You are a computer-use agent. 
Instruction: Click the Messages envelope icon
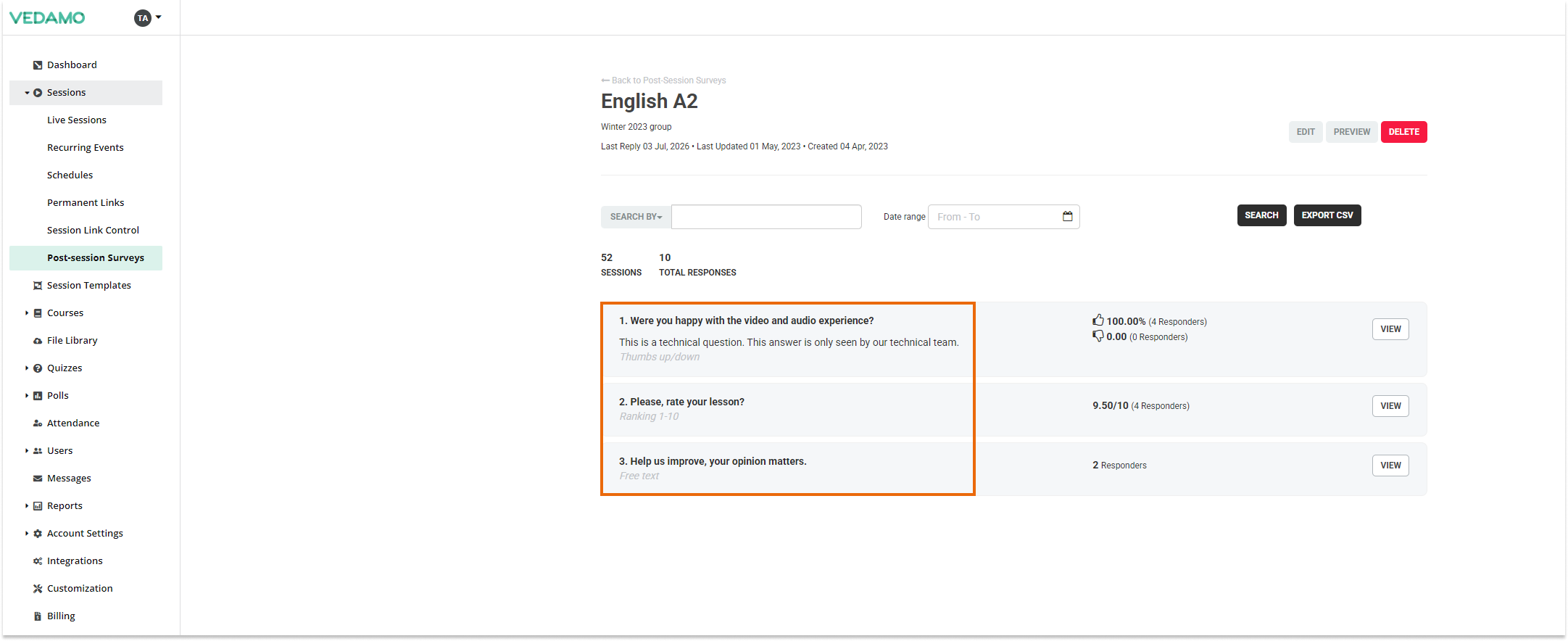click(x=38, y=479)
